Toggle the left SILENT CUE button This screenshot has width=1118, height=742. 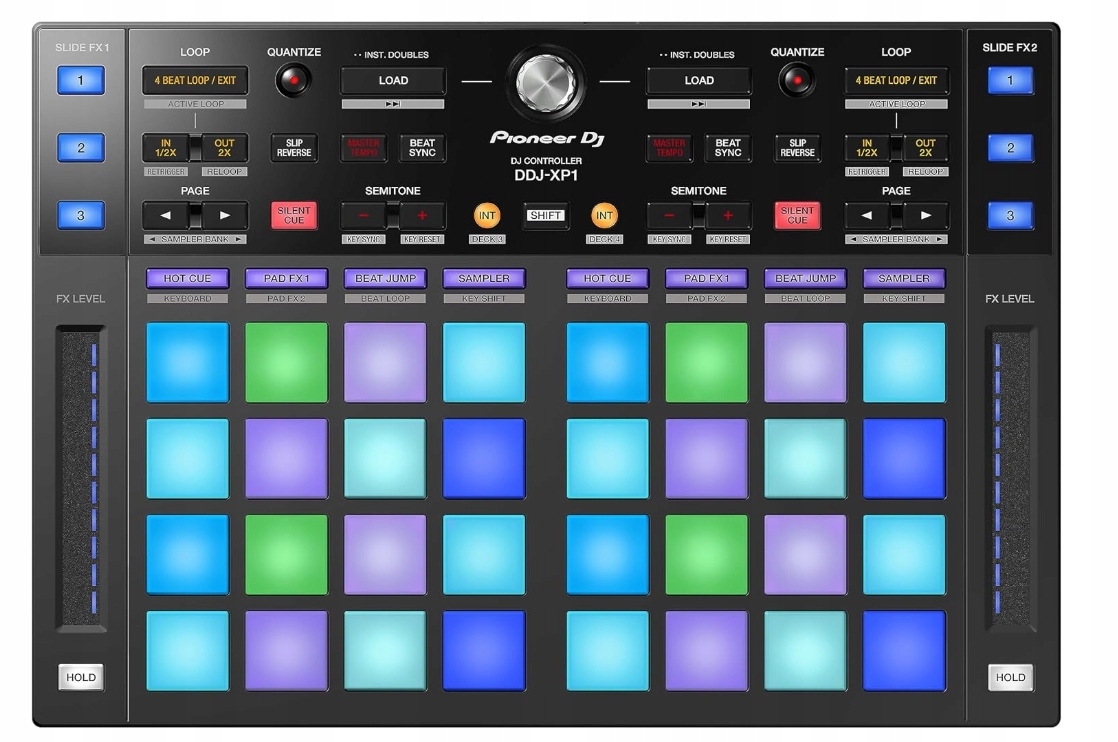[294, 215]
